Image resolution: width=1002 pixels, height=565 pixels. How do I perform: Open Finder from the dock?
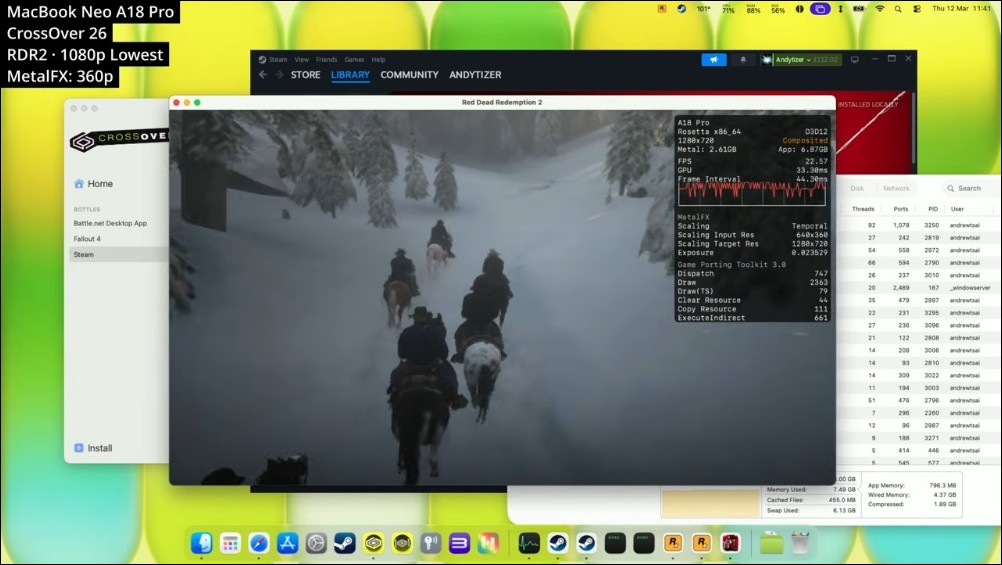coord(201,543)
